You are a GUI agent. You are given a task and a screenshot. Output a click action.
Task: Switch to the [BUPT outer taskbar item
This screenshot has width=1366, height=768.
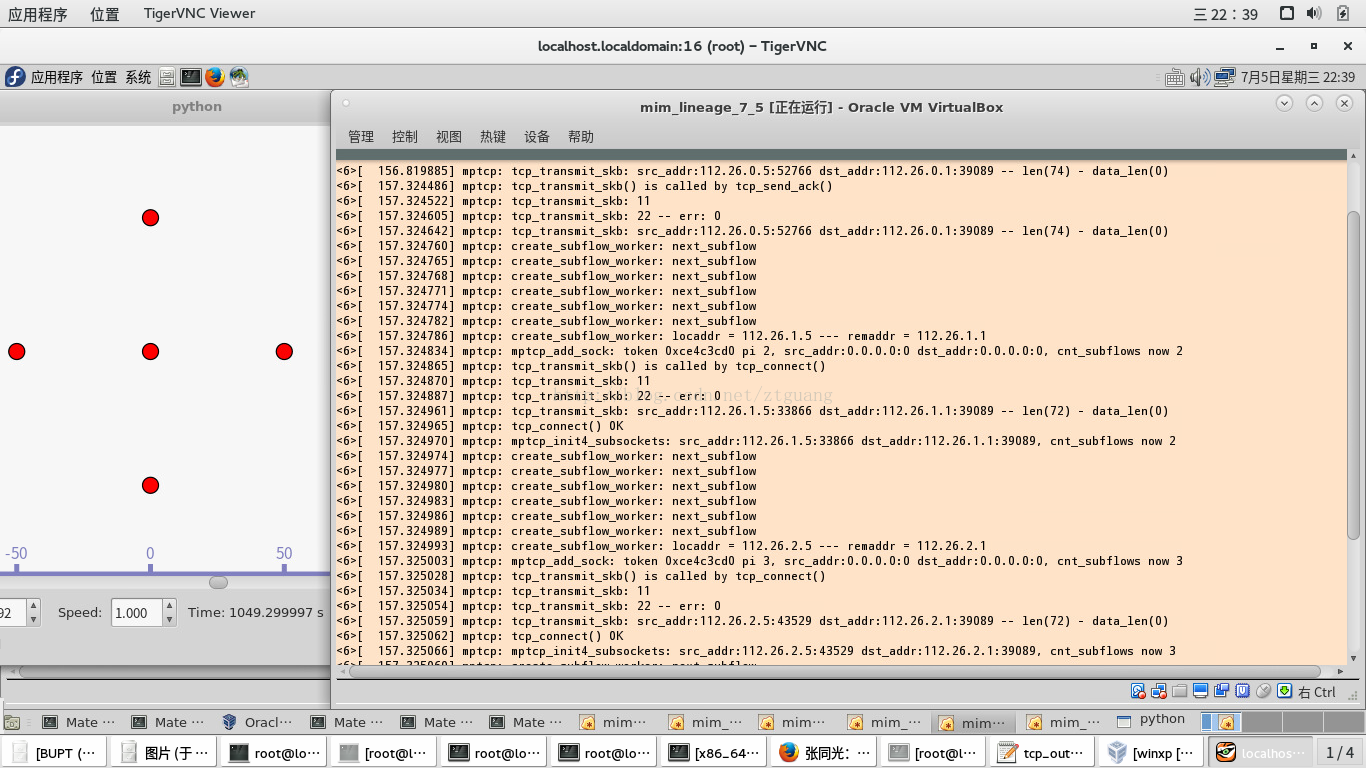(x=55, y=752)
